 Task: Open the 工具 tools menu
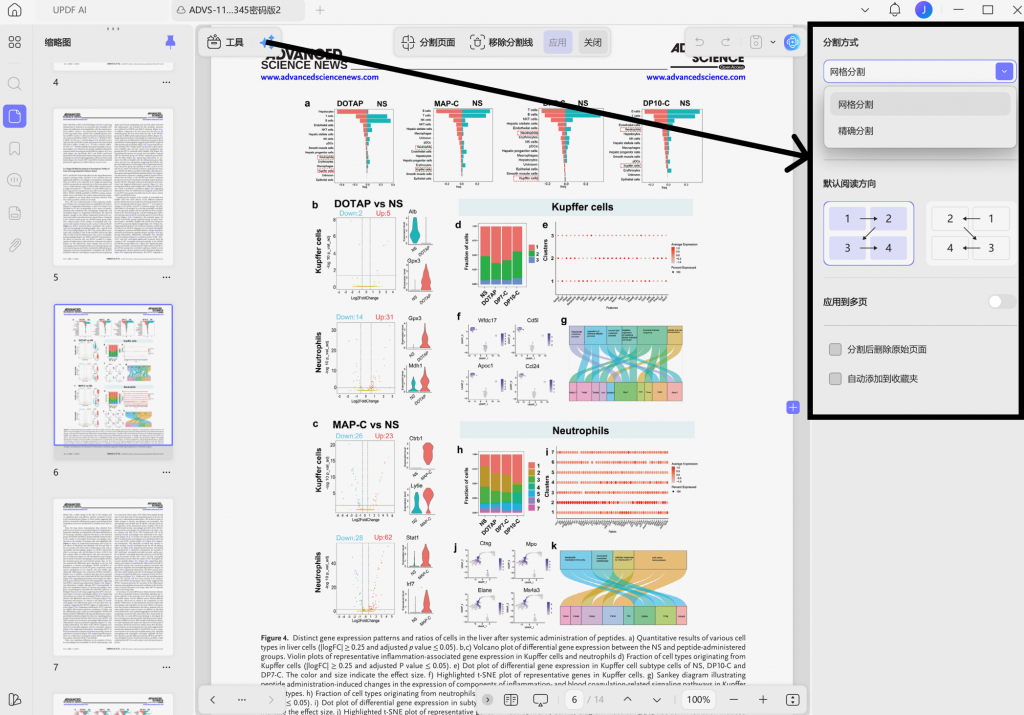(225, 42)
